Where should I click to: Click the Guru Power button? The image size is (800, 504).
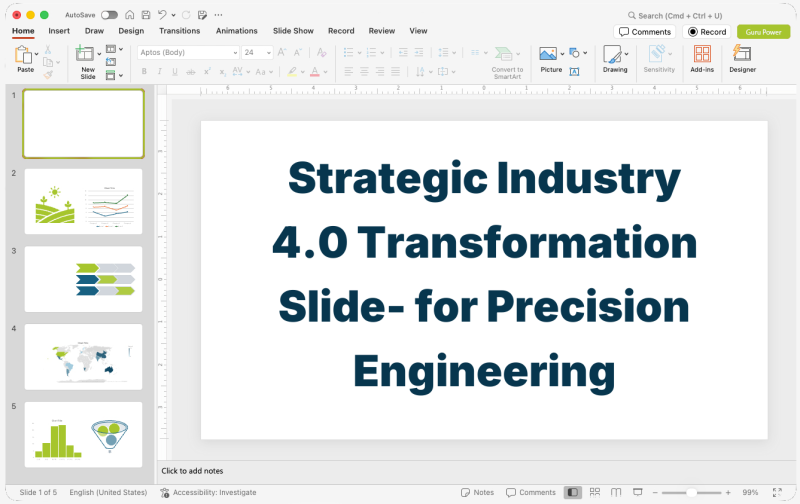(x=763, y=32)
